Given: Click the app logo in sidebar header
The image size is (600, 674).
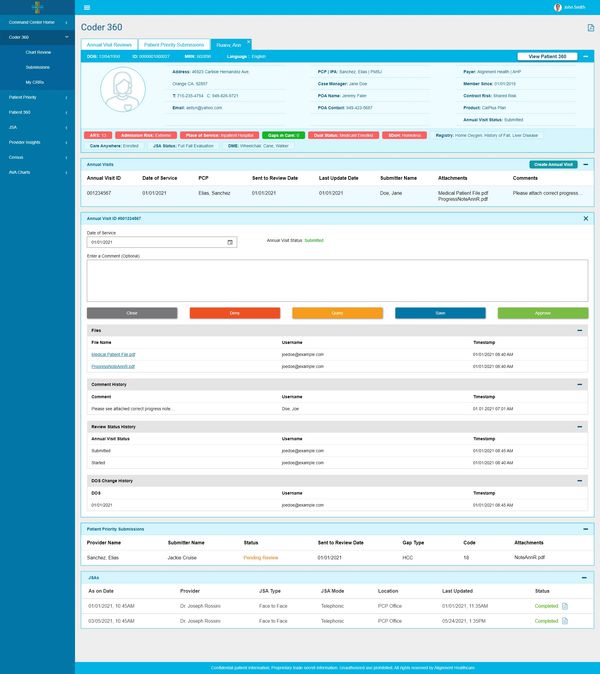Looking at the screenshot, I should point(37,7).
